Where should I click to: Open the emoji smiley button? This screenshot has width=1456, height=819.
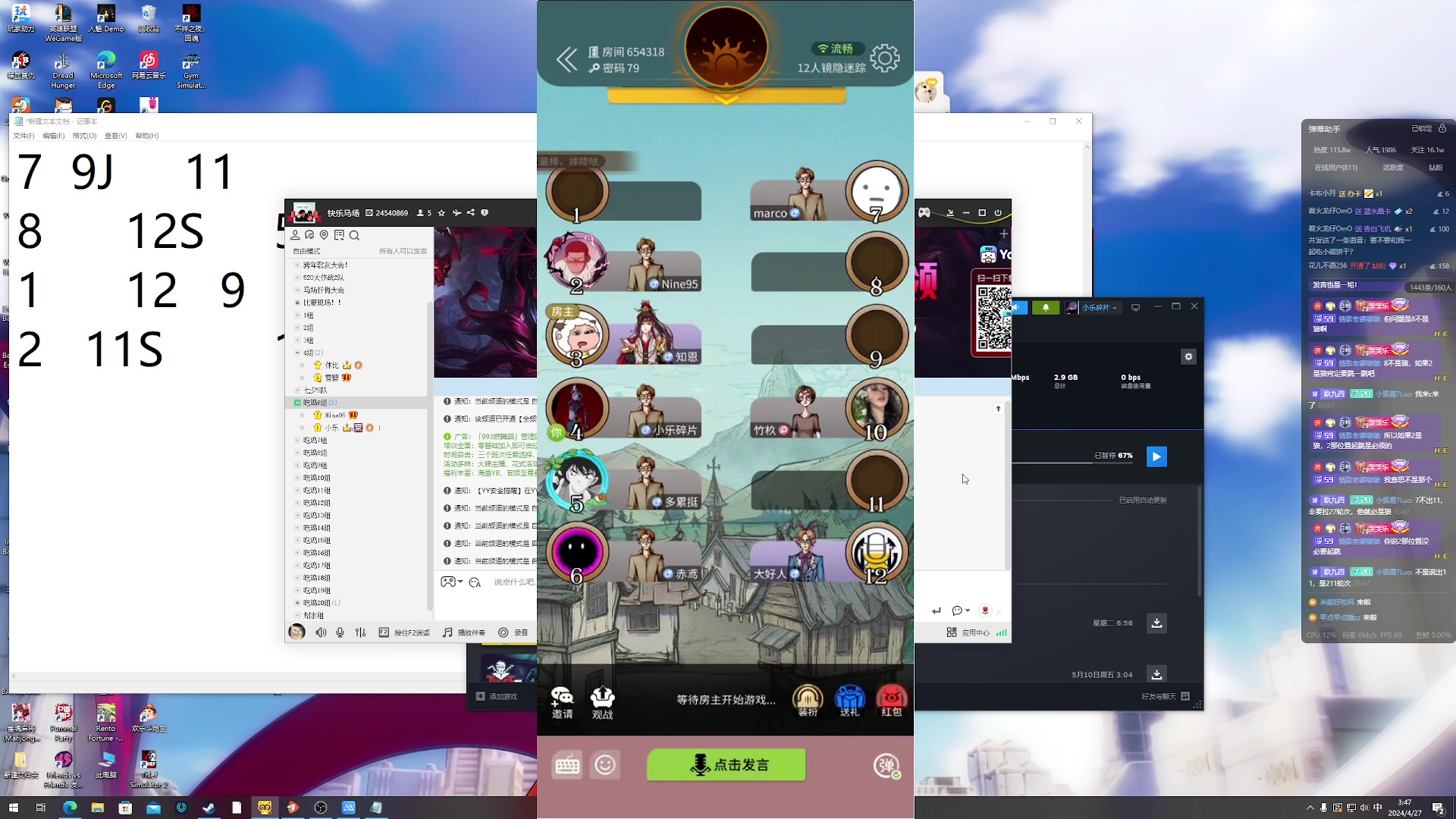(605, 765)
